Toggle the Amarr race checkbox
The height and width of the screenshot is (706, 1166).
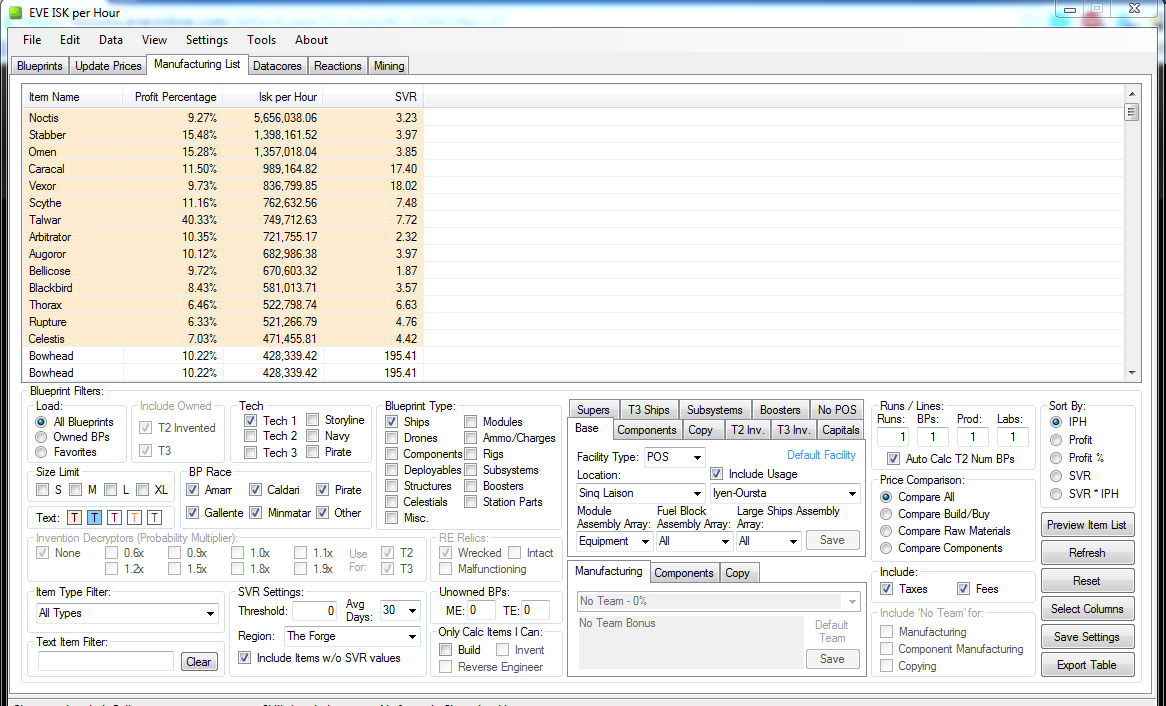[193, 490]
